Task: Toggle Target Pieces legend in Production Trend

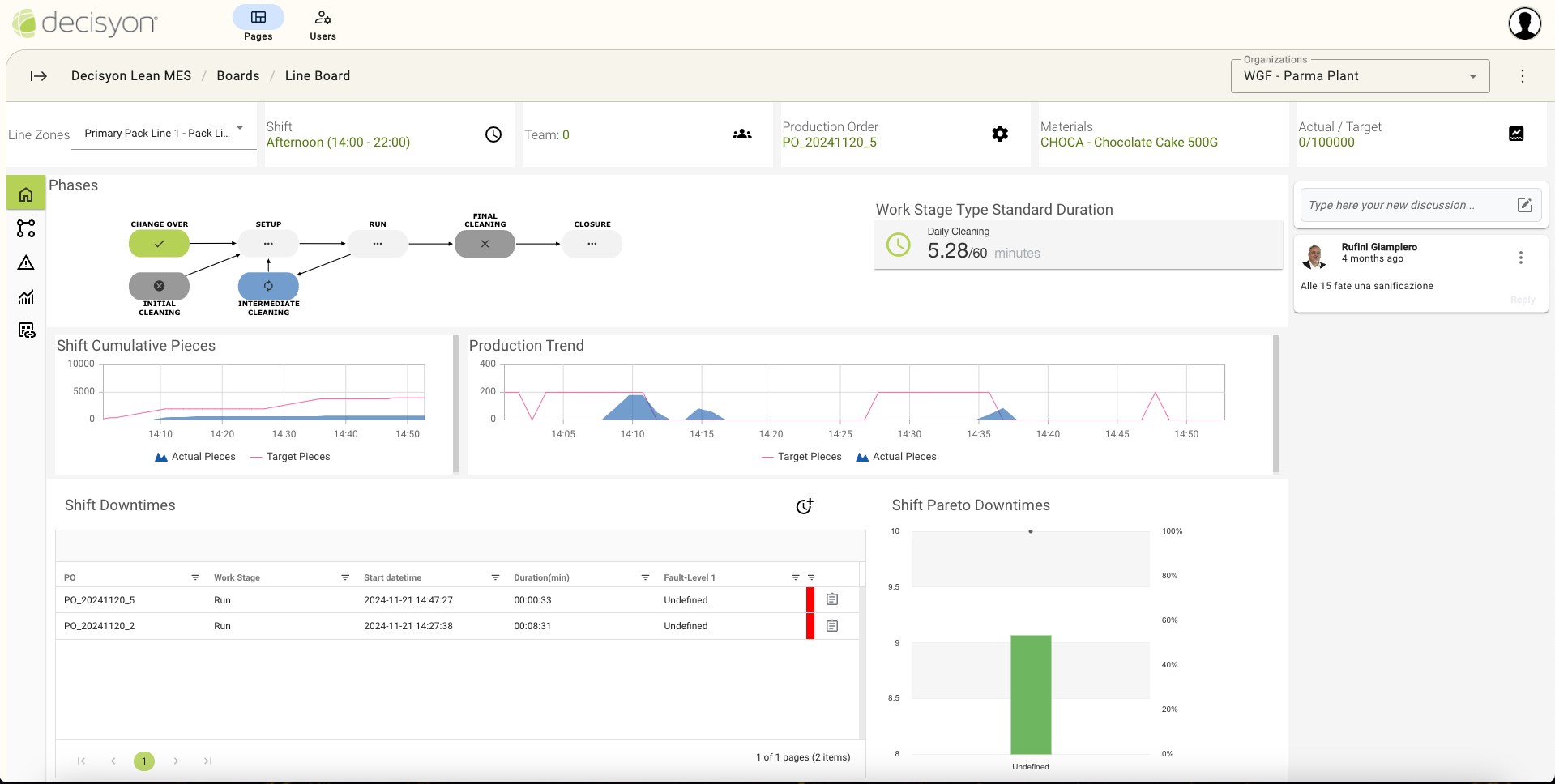Action: pyautogui.click(x=801, y=457)
